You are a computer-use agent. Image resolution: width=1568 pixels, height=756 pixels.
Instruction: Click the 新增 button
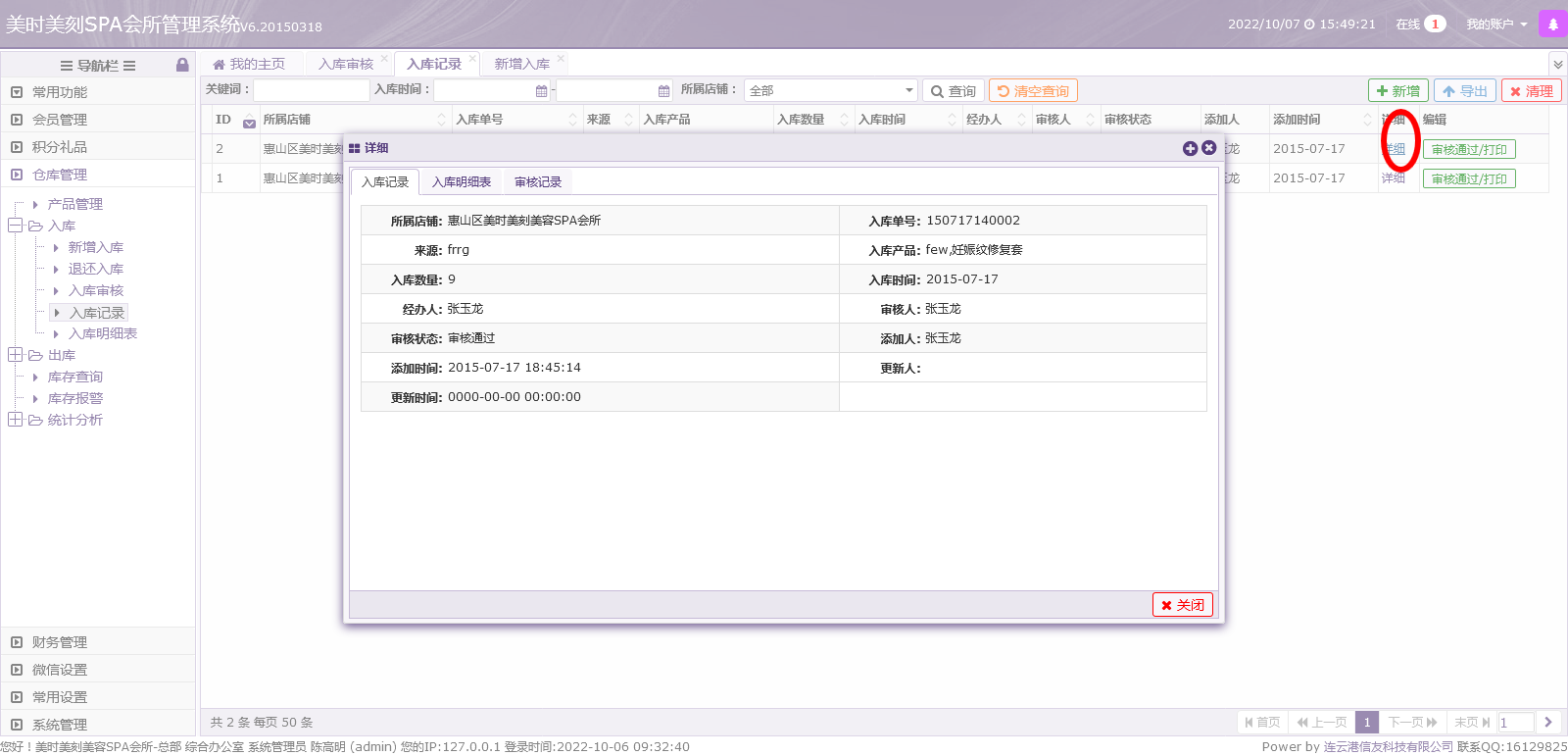click(x=1397, y=91)
